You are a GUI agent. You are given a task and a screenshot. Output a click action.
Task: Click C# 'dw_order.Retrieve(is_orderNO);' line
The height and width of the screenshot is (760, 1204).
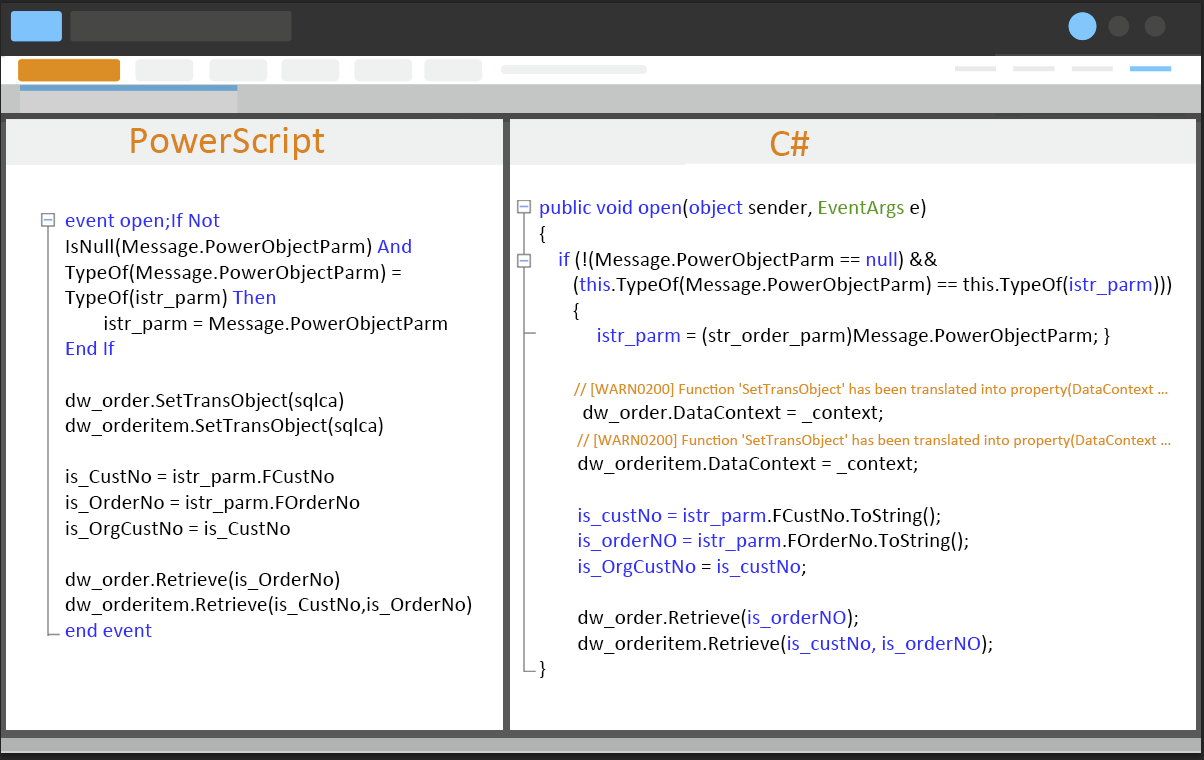[718, 618]
